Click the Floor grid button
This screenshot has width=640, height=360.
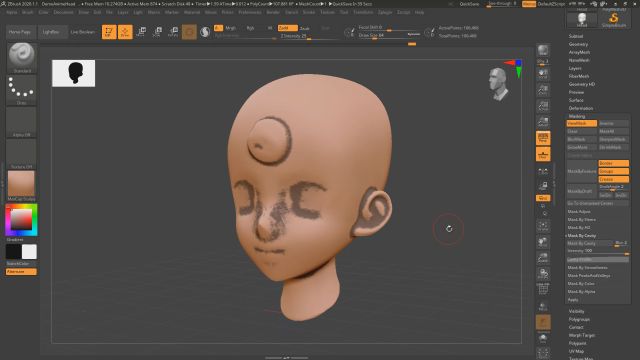click(x=543, y=154)
